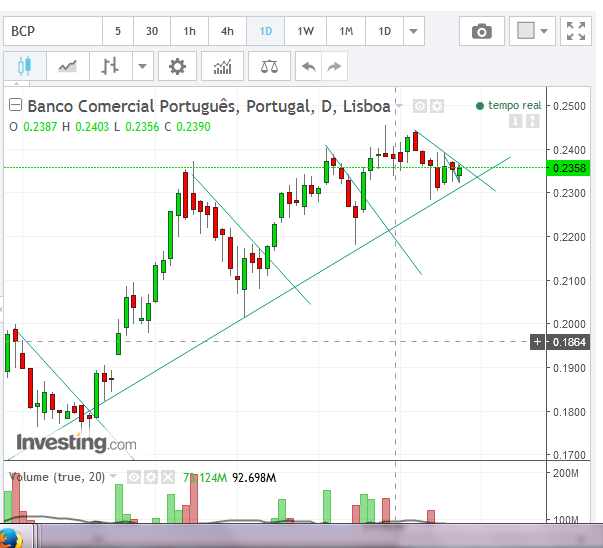The height and width of the screenshot is (548, 603).
Task: Take a chart snapshot with camera icon
Action: tap(482, 31)
